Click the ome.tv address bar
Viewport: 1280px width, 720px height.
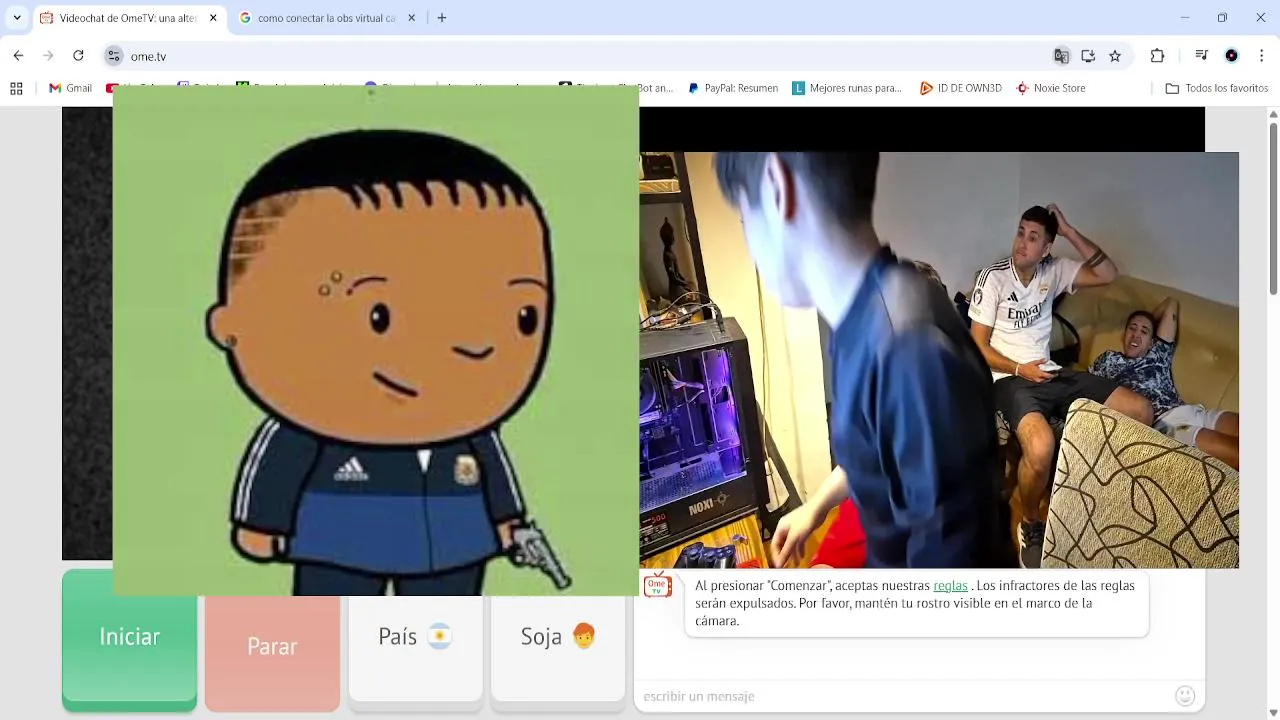(580, 56)
